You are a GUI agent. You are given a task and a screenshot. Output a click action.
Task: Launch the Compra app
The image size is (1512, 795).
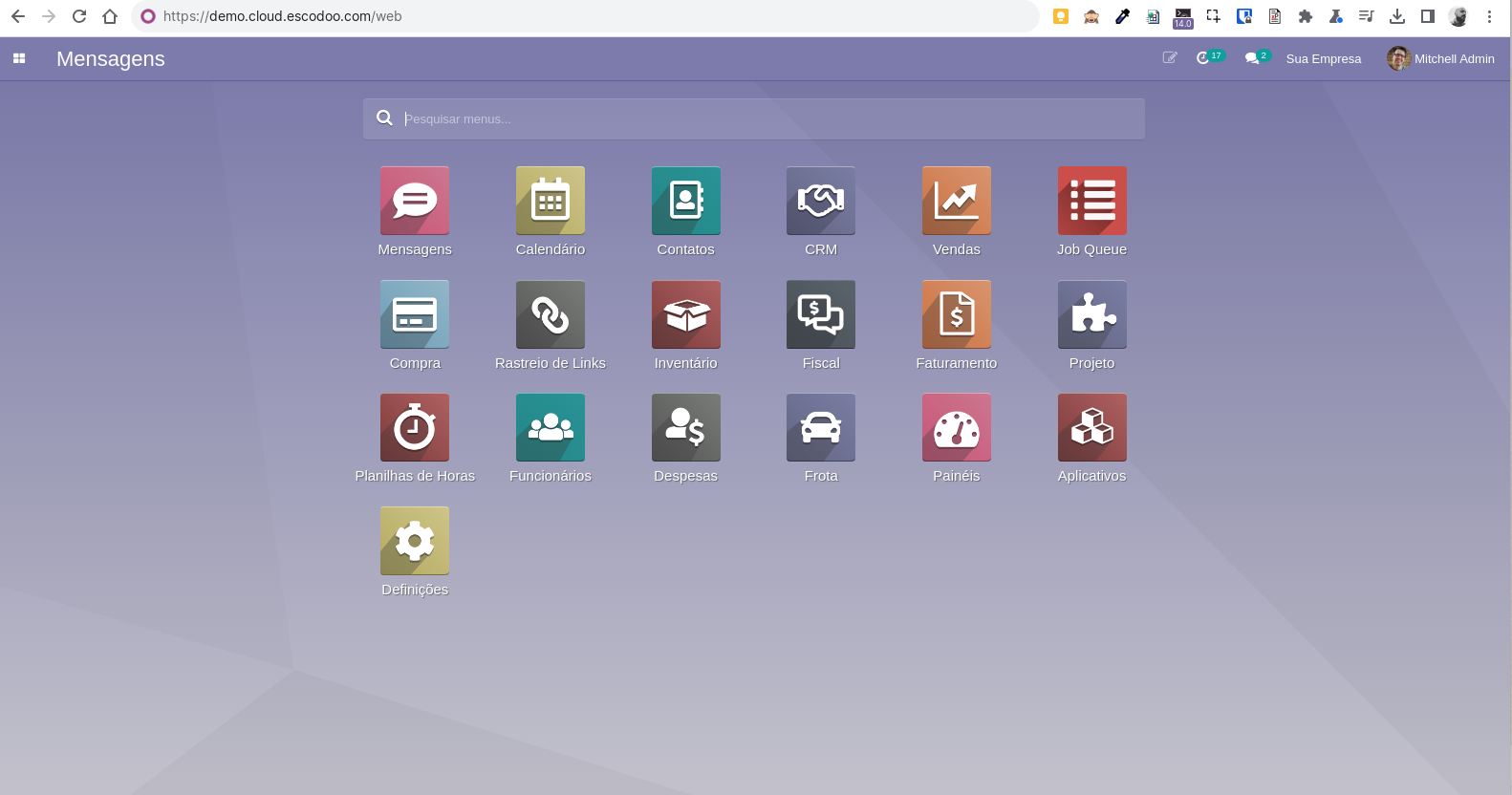click(x=415, y=314)
